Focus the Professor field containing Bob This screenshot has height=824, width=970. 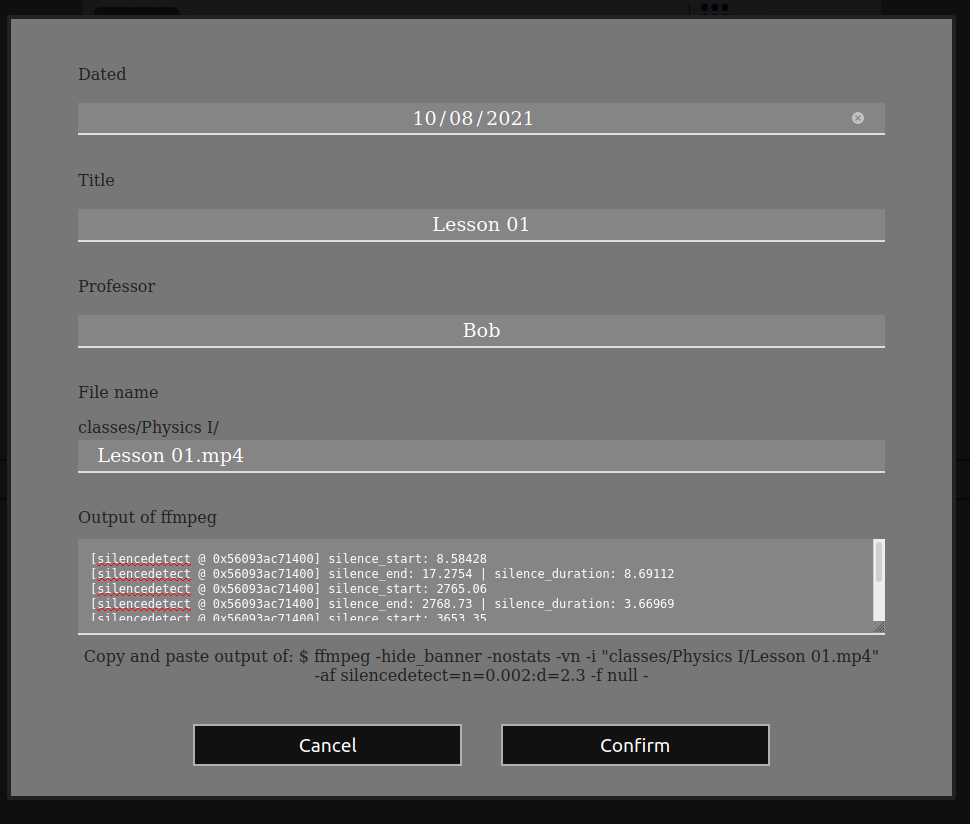click(x=481, y=331)
